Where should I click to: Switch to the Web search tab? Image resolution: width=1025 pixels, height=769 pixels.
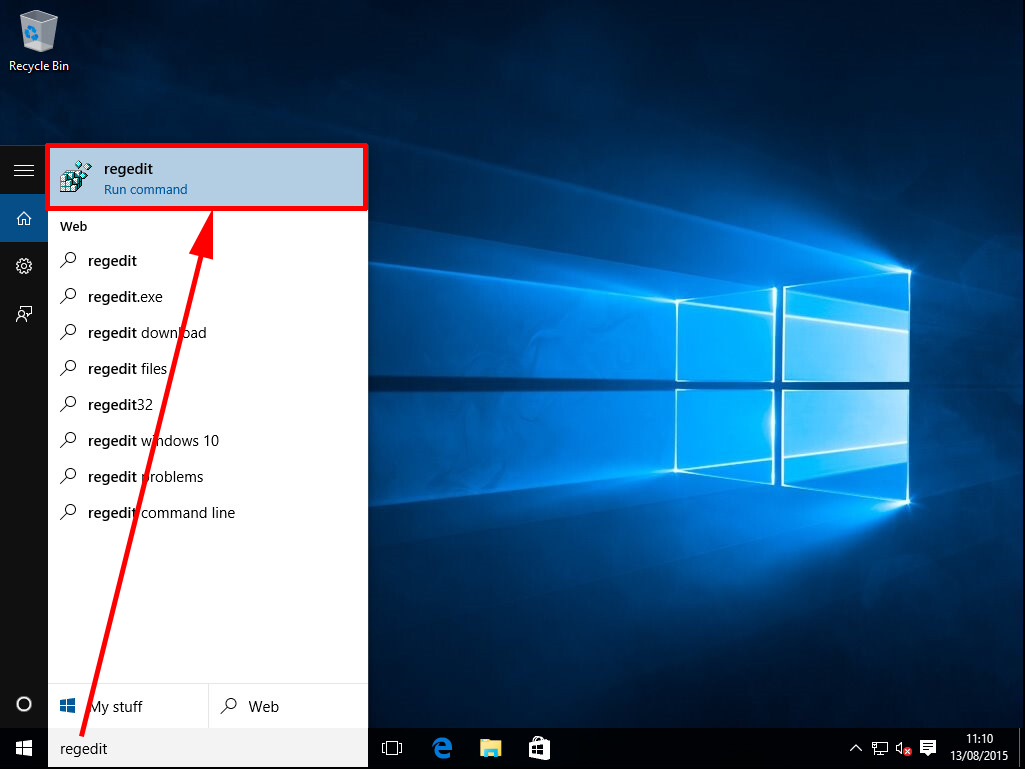(288, 706)
